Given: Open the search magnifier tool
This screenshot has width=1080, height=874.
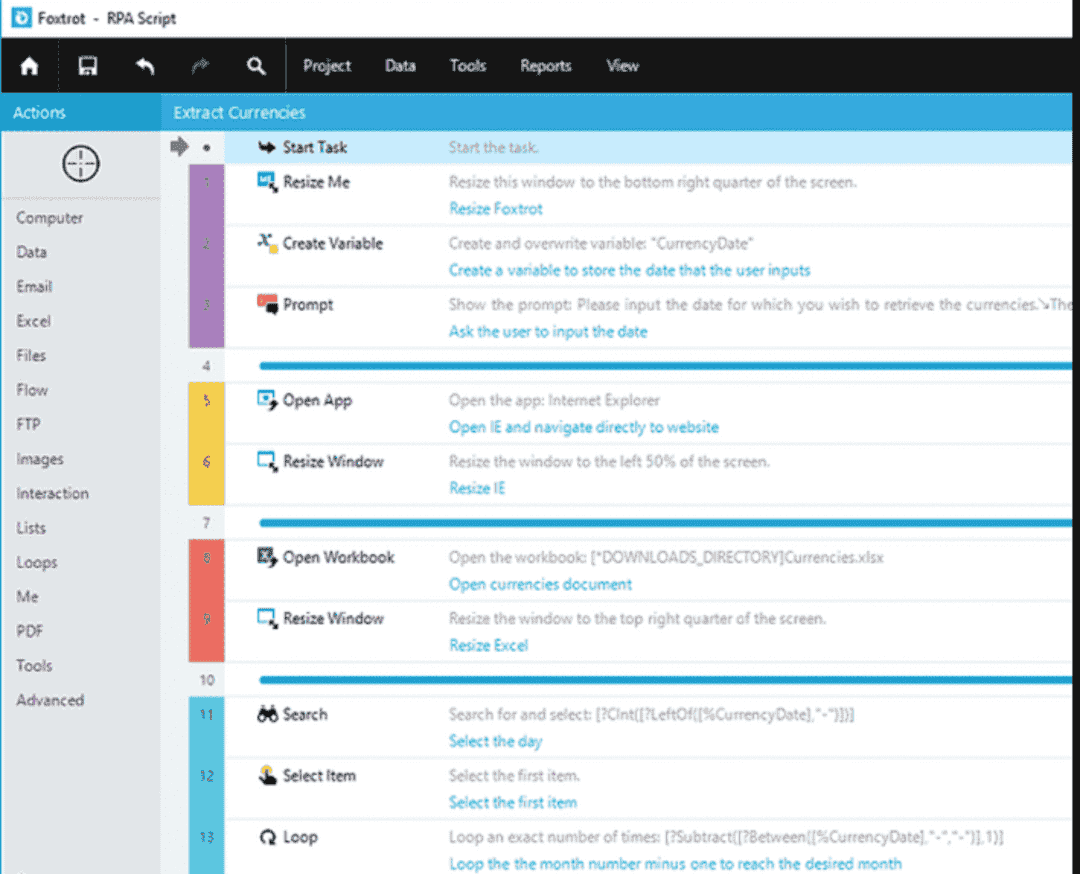Looking at the screenshot, I should pos(256,65).
